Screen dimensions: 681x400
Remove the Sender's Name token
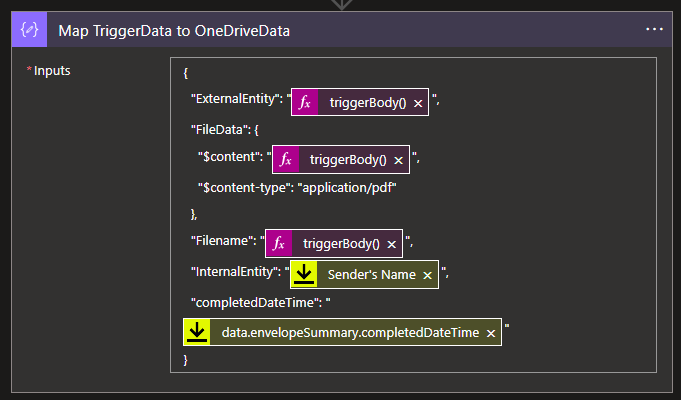click(428, 275)
